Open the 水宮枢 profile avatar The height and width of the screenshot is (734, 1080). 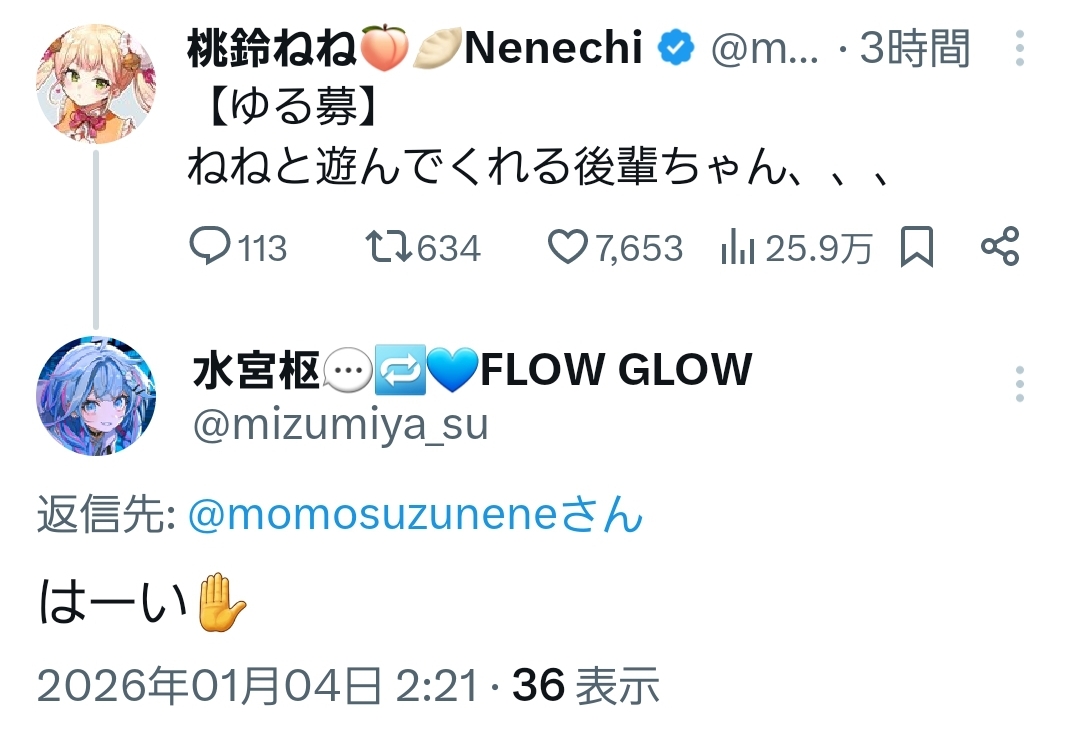[96, 396]
